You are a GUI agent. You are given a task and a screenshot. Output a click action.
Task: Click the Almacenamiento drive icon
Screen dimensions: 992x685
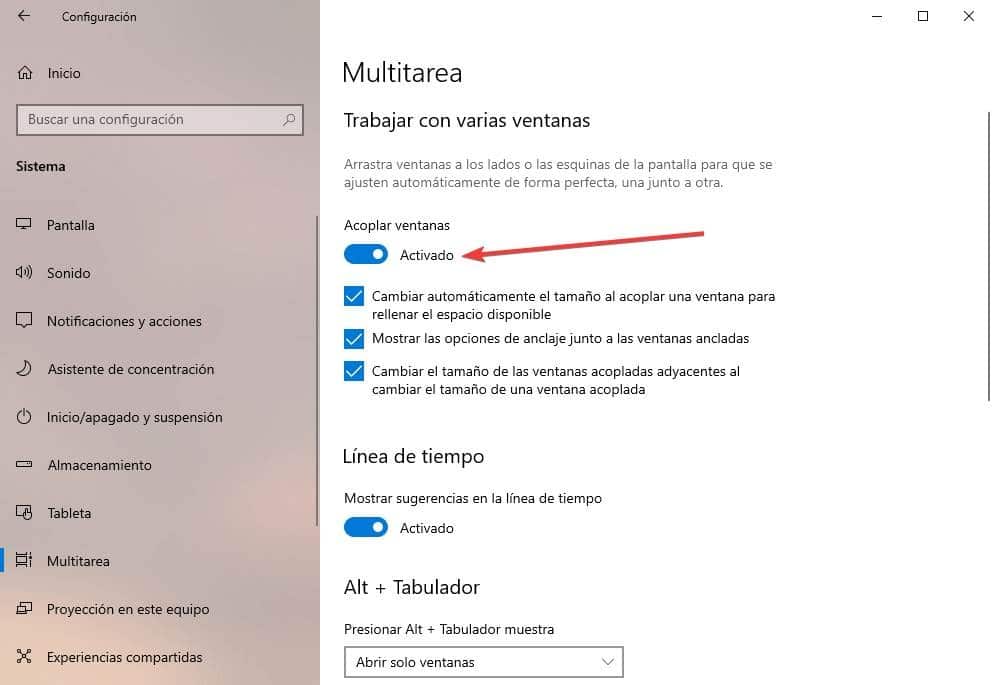[x=24, y=465]
